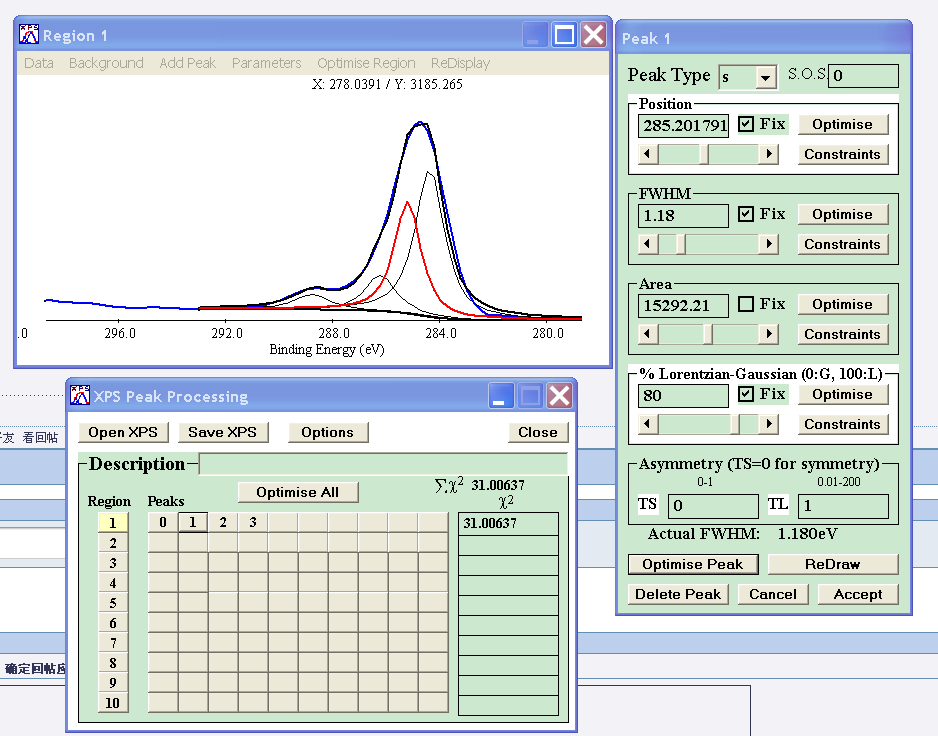The image size is (938, 736).
Task: Close the XPS Peak Processing window with X
Action: click(x=560, y=396)
